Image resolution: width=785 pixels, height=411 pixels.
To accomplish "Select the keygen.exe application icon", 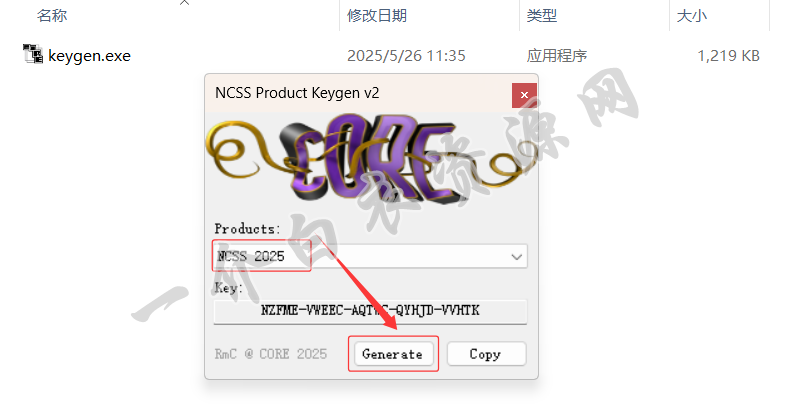I will coord(33,54).
